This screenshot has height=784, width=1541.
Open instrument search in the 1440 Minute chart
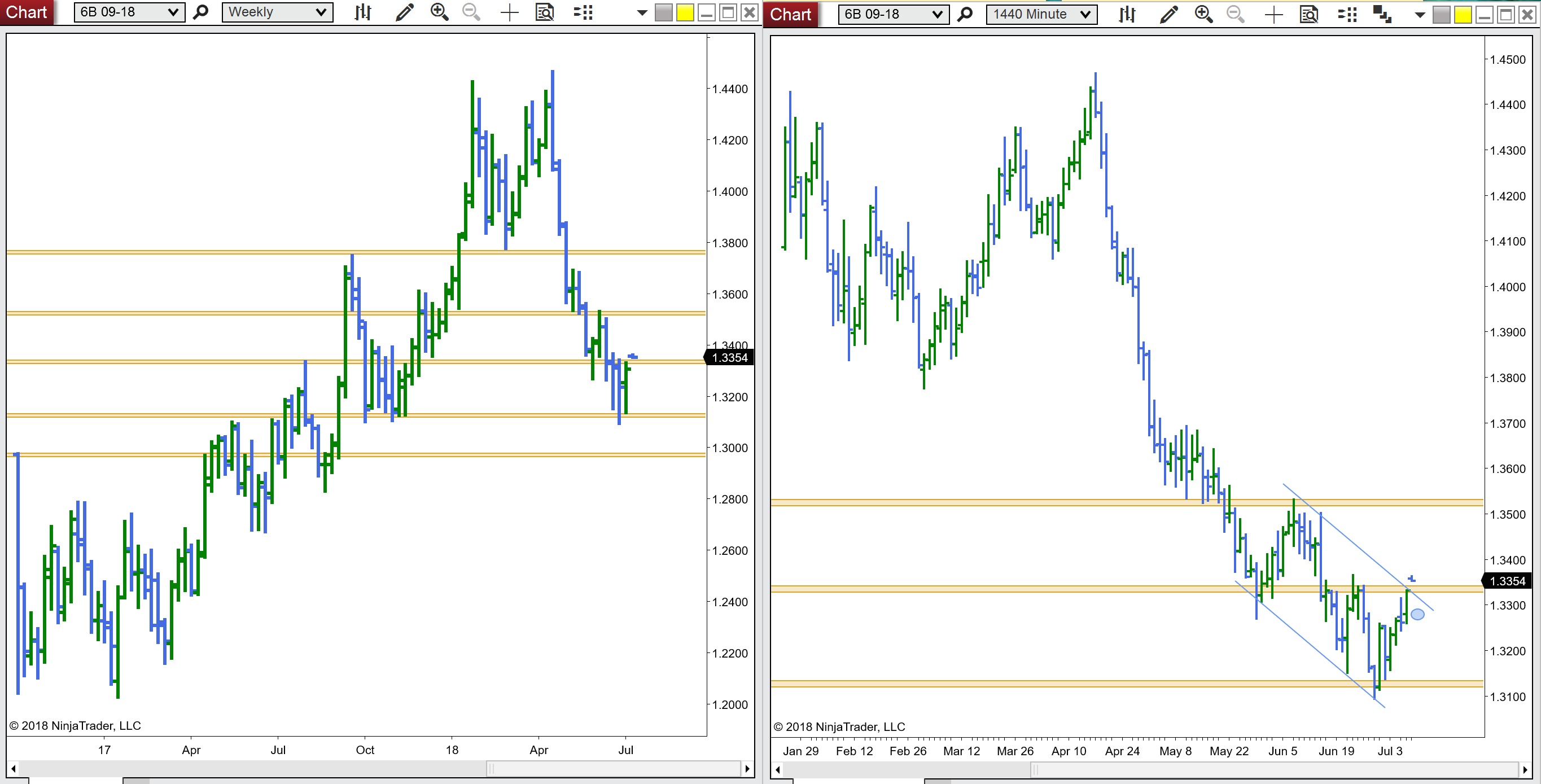965,14
